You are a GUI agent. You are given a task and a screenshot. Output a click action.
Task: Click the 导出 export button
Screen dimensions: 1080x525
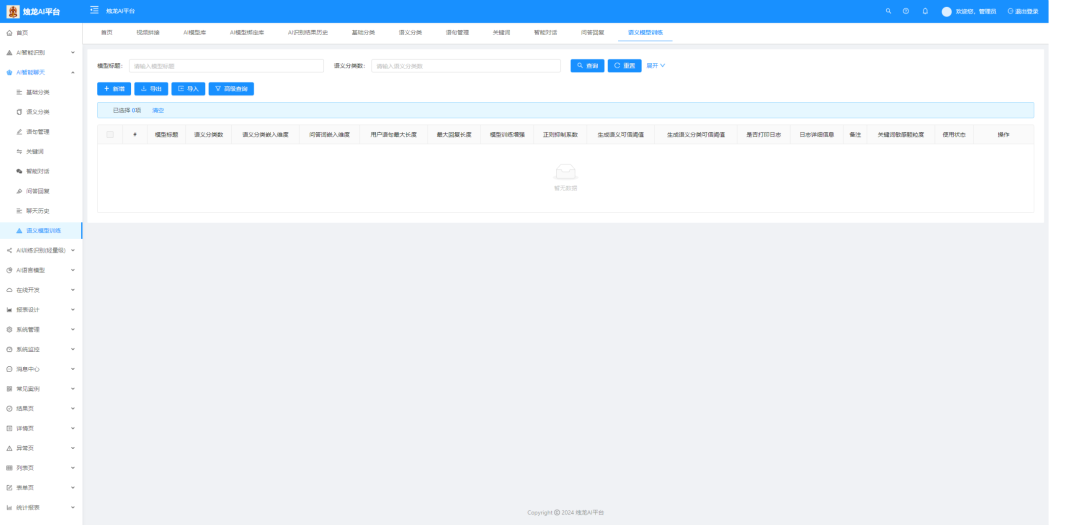click(x=151, y=89)
